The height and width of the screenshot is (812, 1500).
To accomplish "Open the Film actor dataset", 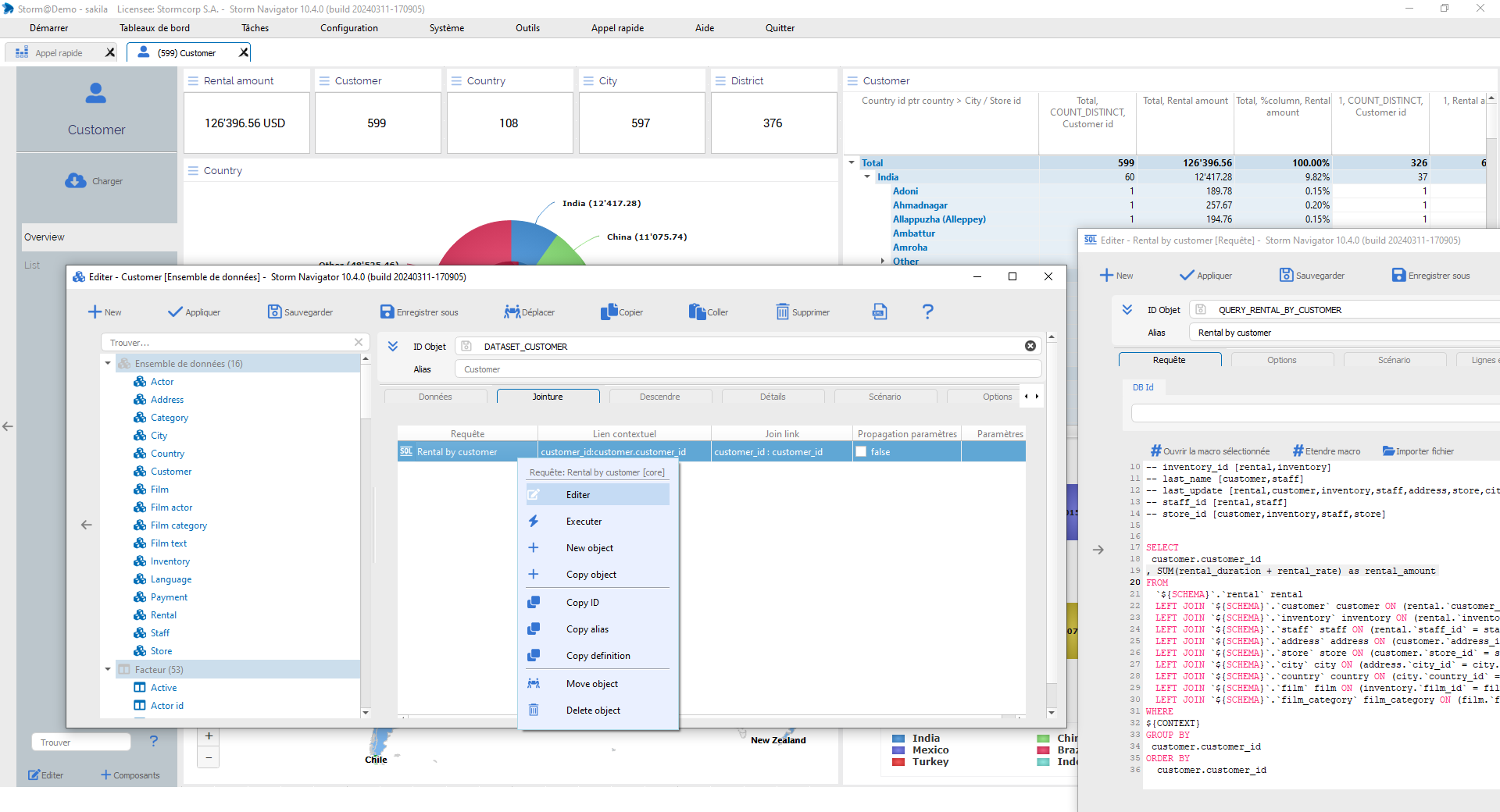I will tap(171, 507).
